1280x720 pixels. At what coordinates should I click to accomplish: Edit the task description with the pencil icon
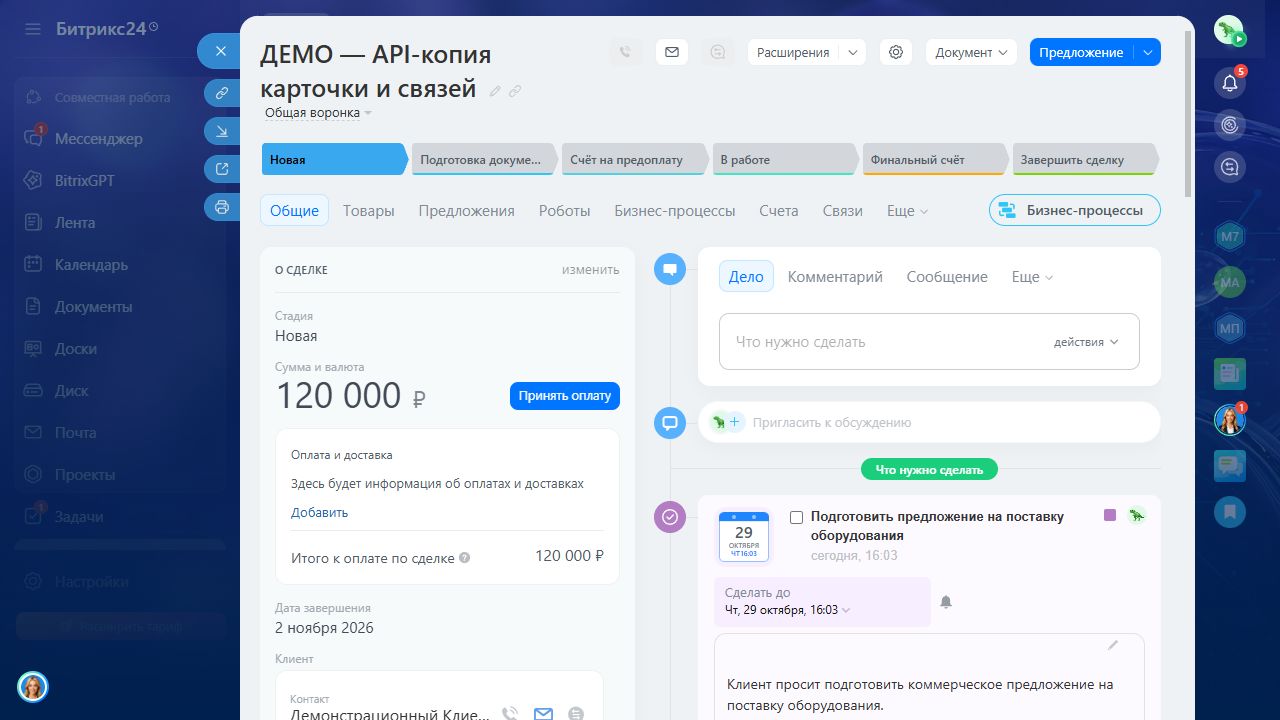pos(1113,645)
